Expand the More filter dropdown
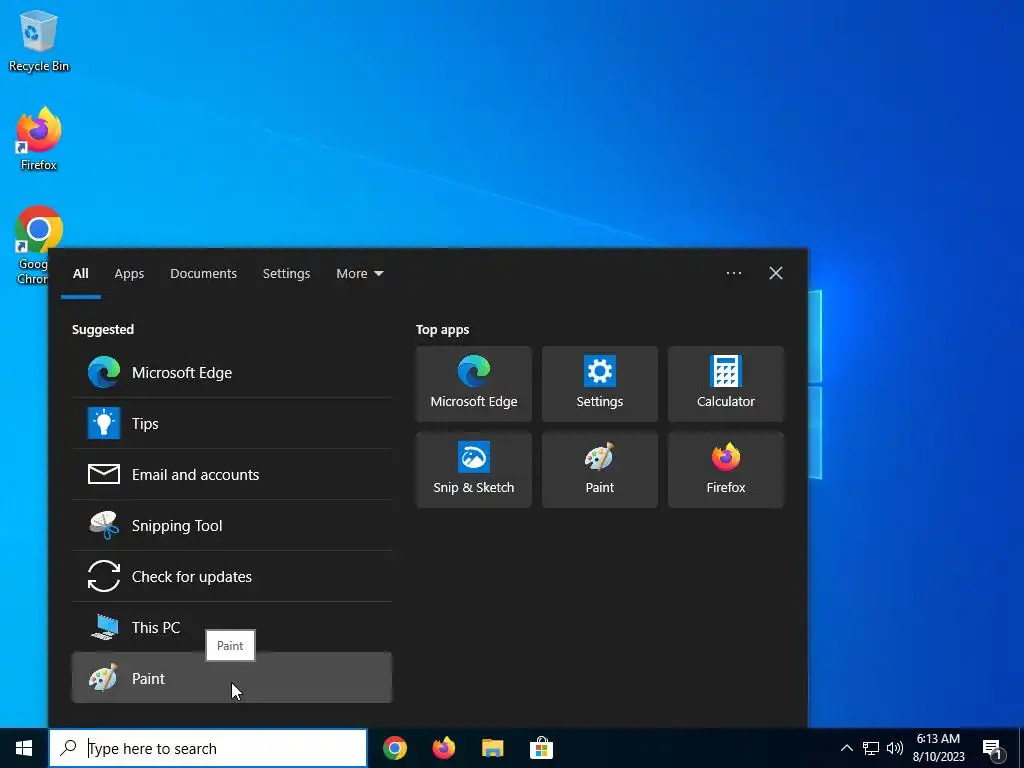This screenshot has height=768, width=1024. 359,274
